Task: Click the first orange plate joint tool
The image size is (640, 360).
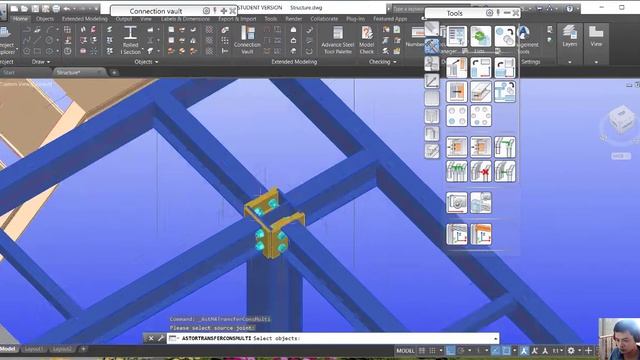Action: [457, 147]
